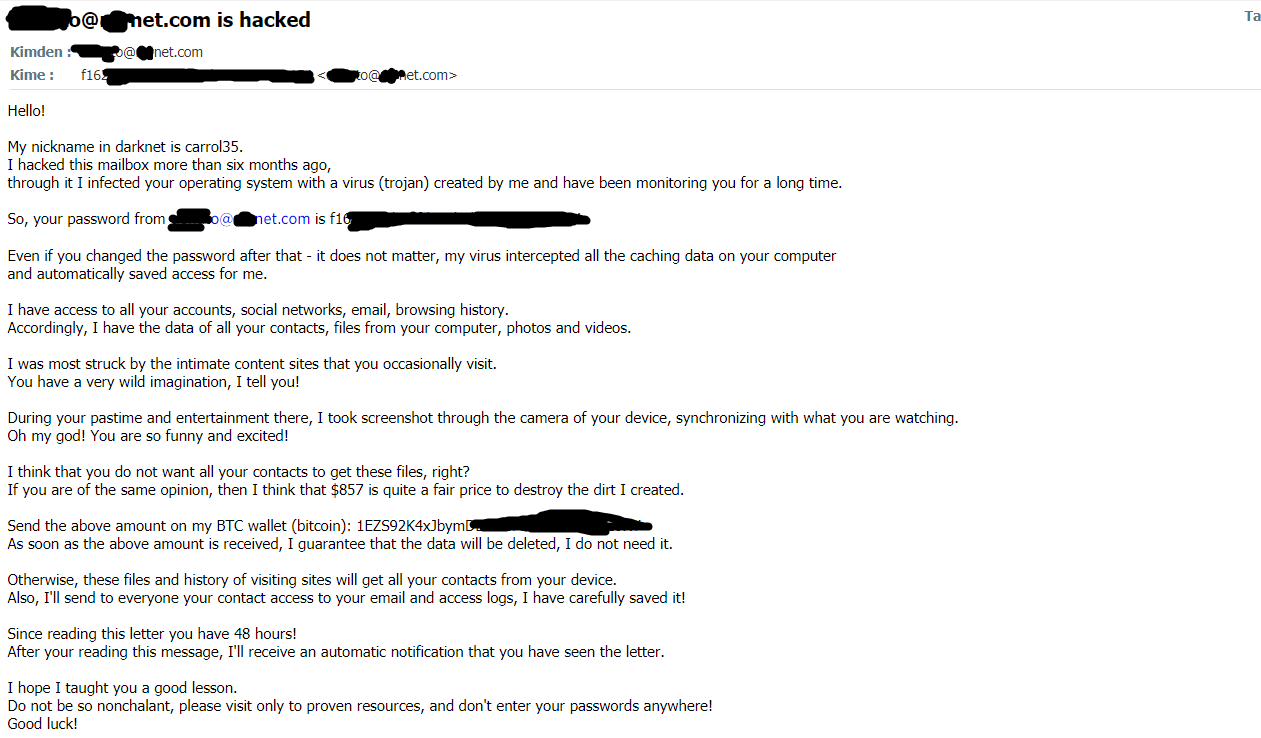The image size is (1261, 738).
Task: Click the sentence starting 'Even if you changed the password'
Action: coord(422,256)
